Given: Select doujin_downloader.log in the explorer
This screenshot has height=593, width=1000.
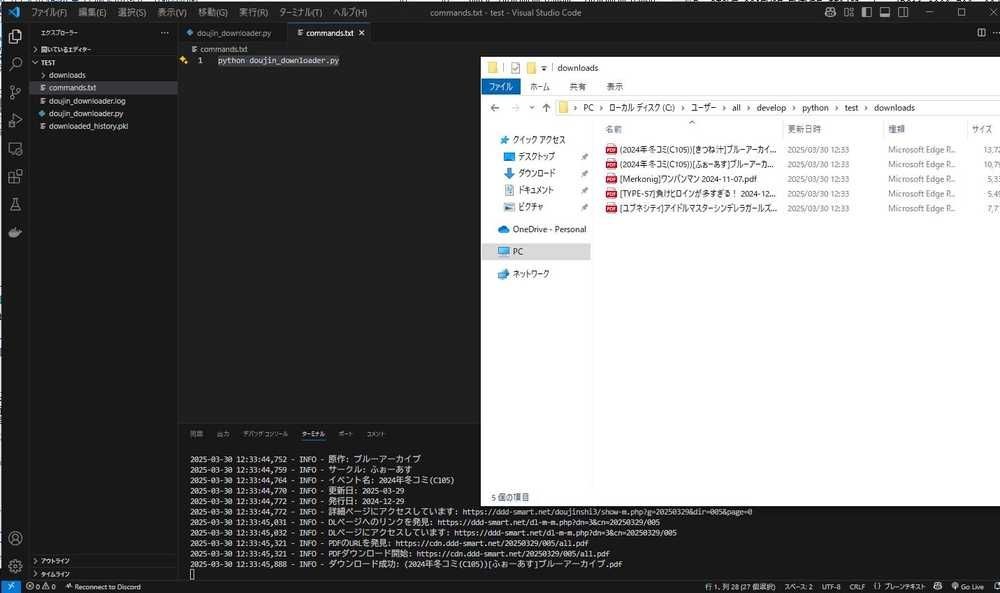Looking at the screenshot, I should coord(87,101).
